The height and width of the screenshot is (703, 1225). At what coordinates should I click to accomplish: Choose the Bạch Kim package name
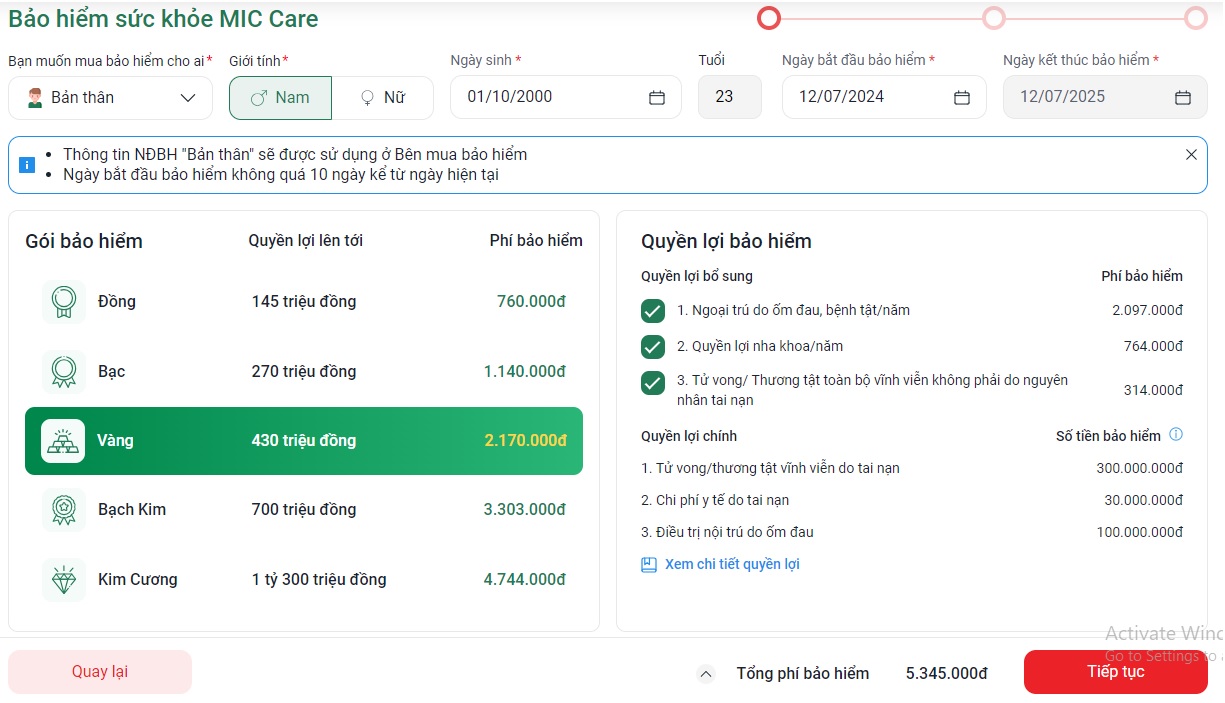[x=132, y=510]
